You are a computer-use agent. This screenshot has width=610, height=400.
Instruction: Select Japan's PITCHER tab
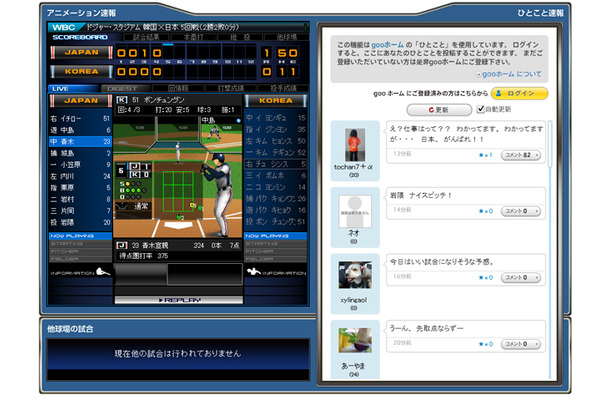(x=81, y=251)
